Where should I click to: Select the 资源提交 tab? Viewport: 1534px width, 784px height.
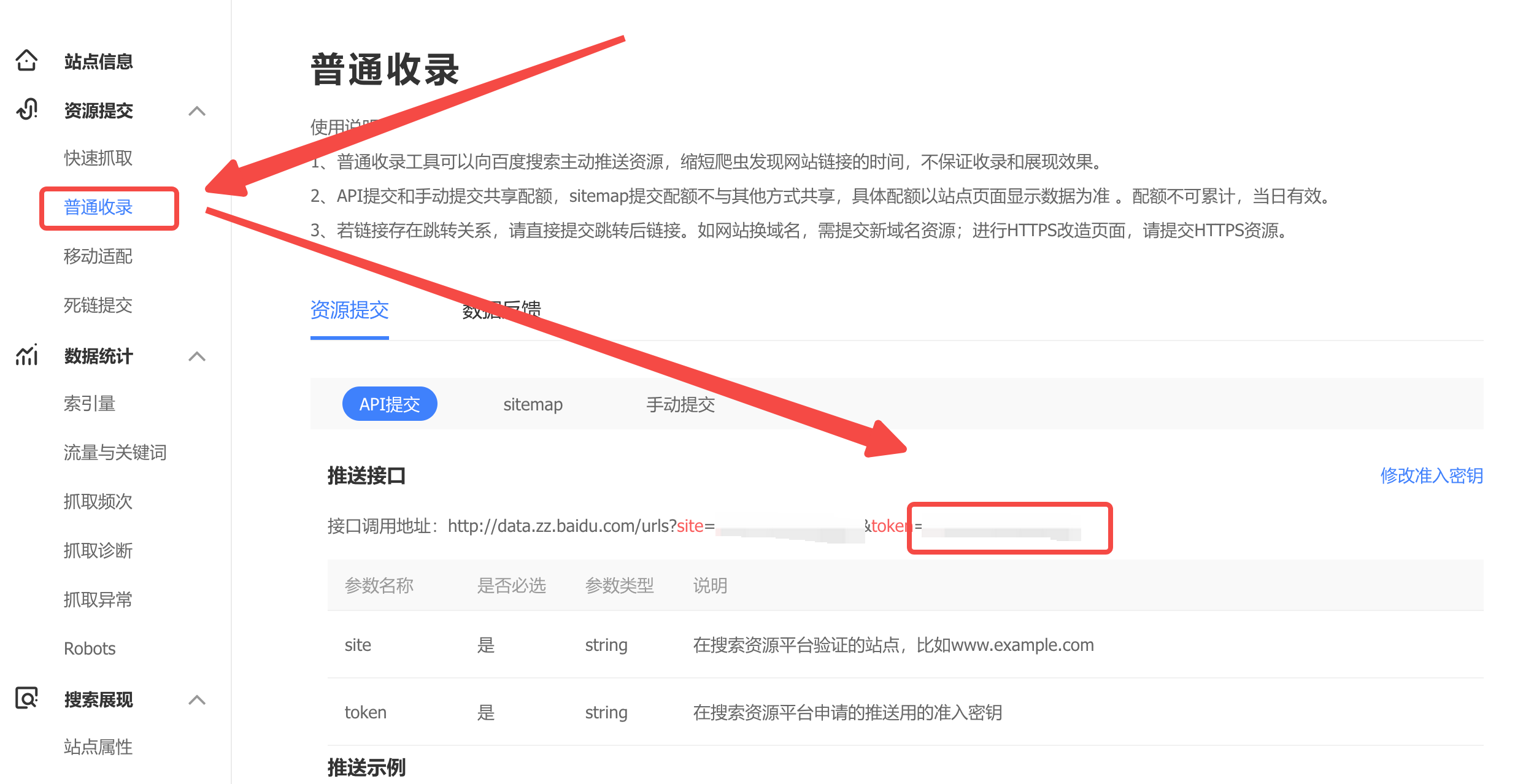350,311
